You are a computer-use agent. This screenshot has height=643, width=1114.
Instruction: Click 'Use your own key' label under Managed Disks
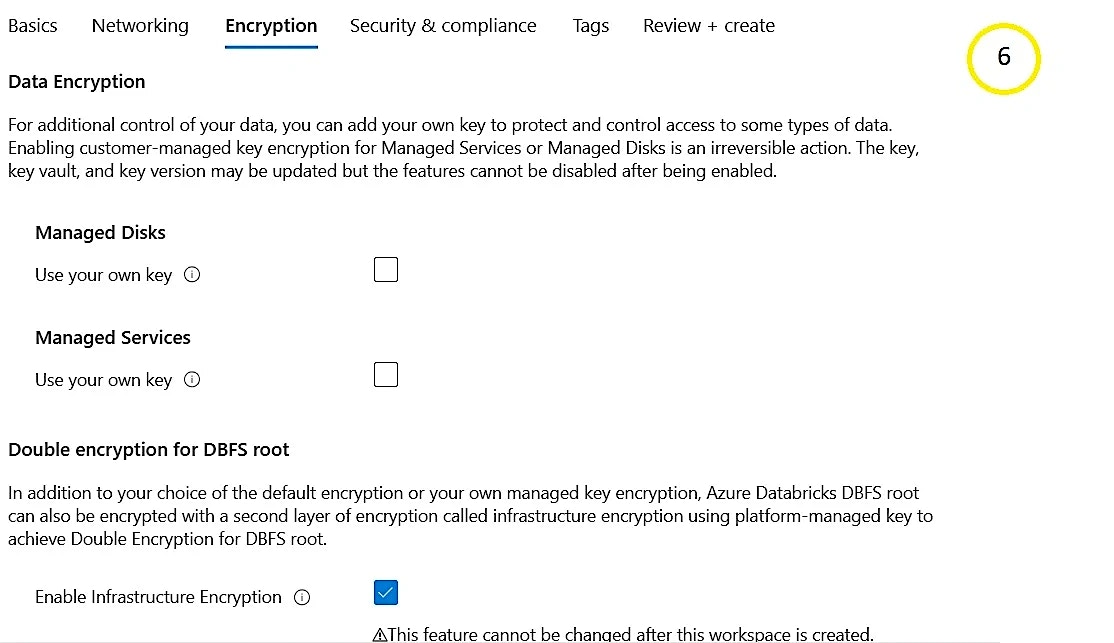pos(103,275)
